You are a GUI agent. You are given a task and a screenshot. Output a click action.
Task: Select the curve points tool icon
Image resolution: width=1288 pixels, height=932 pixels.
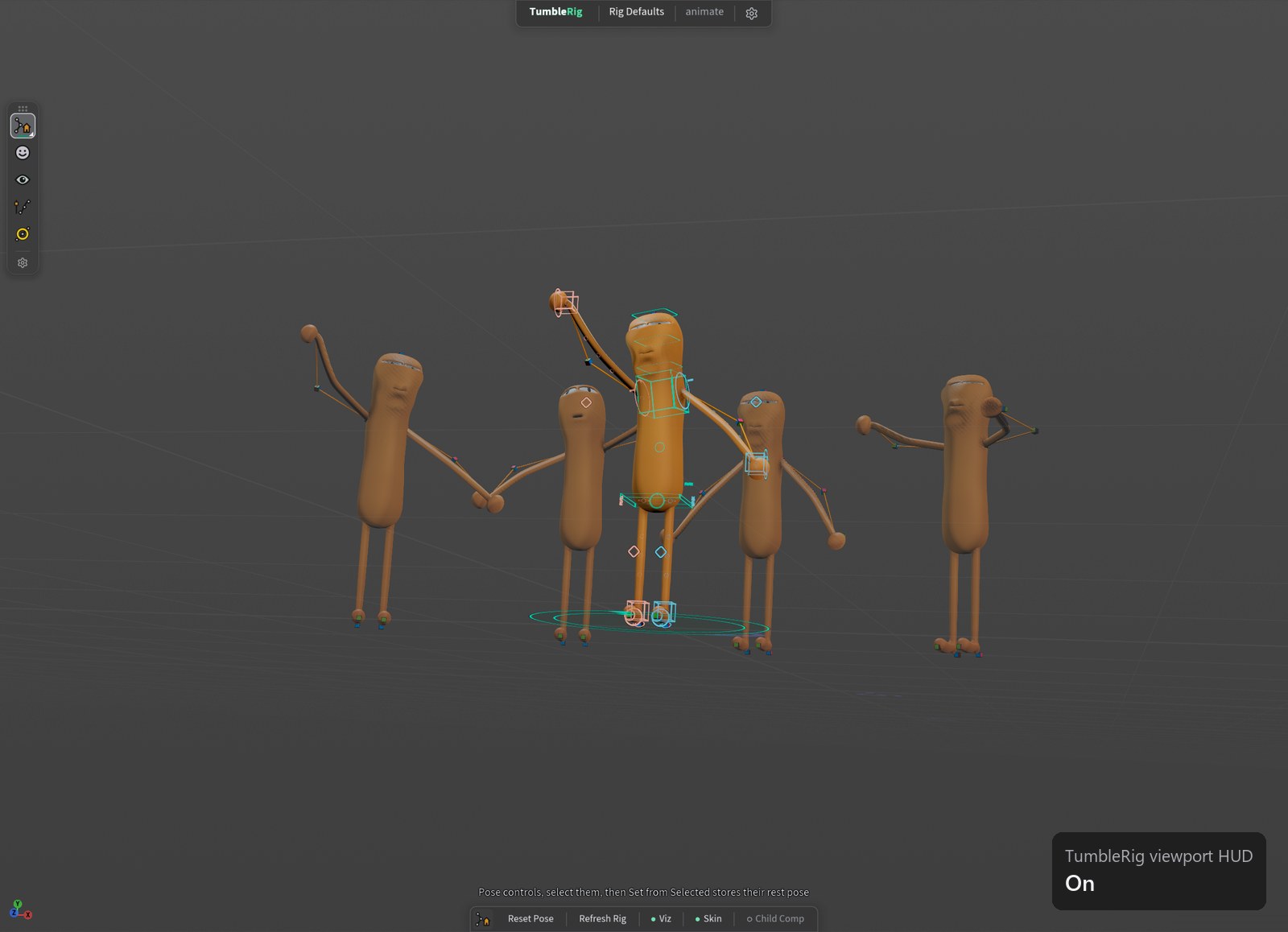[x=23, y=207]
